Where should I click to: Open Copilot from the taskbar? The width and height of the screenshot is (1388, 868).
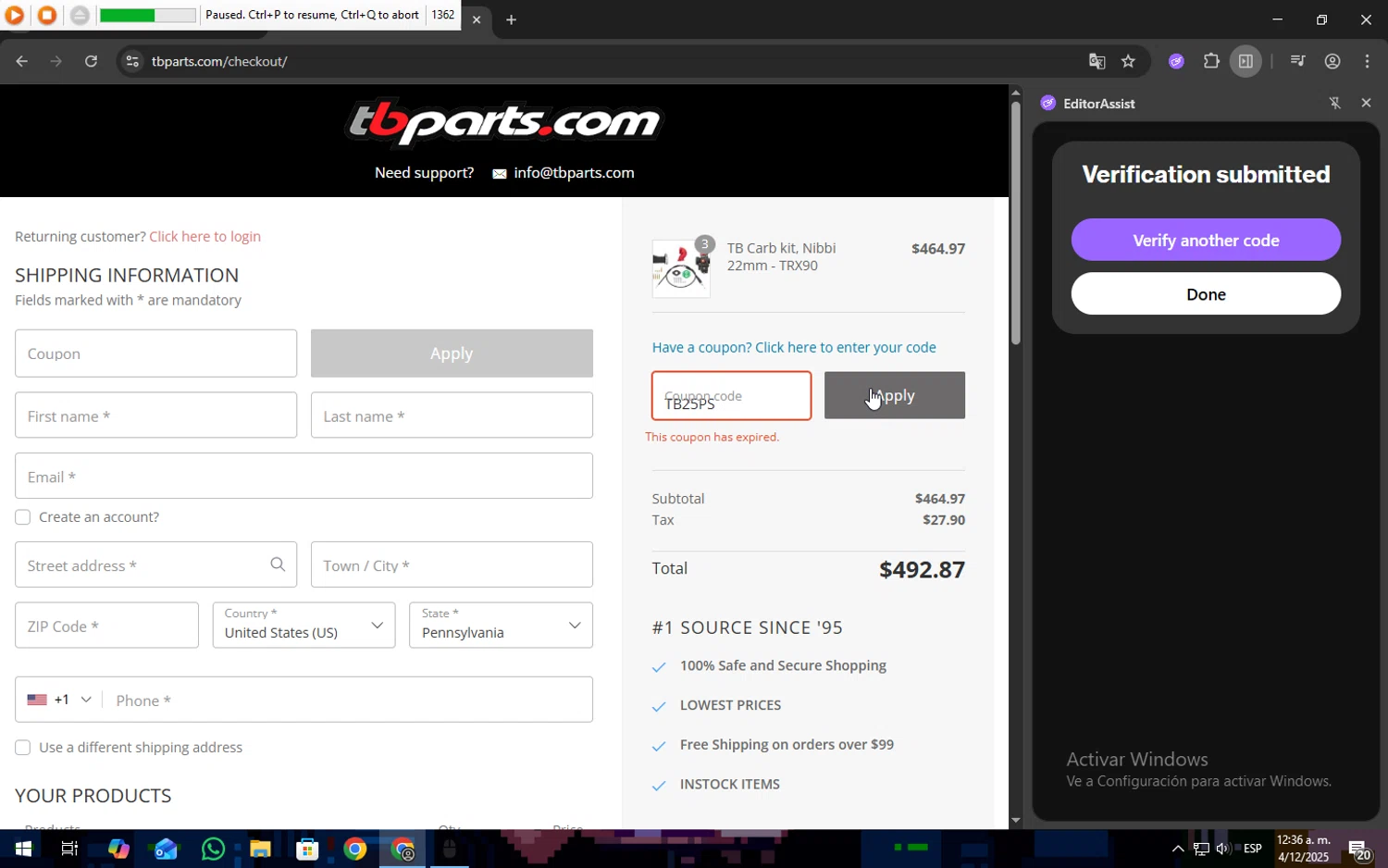[x=118, y=849]
